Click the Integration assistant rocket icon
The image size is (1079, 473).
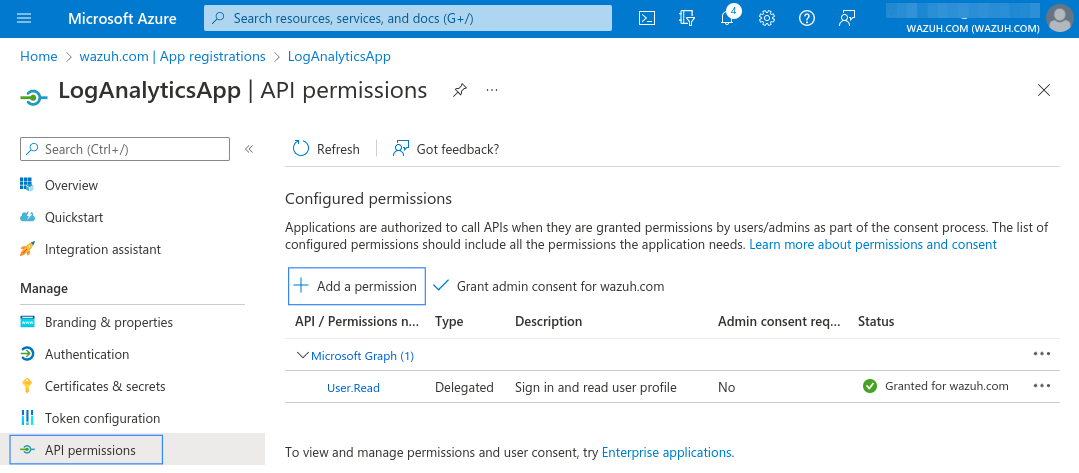(x=27, y=249)
